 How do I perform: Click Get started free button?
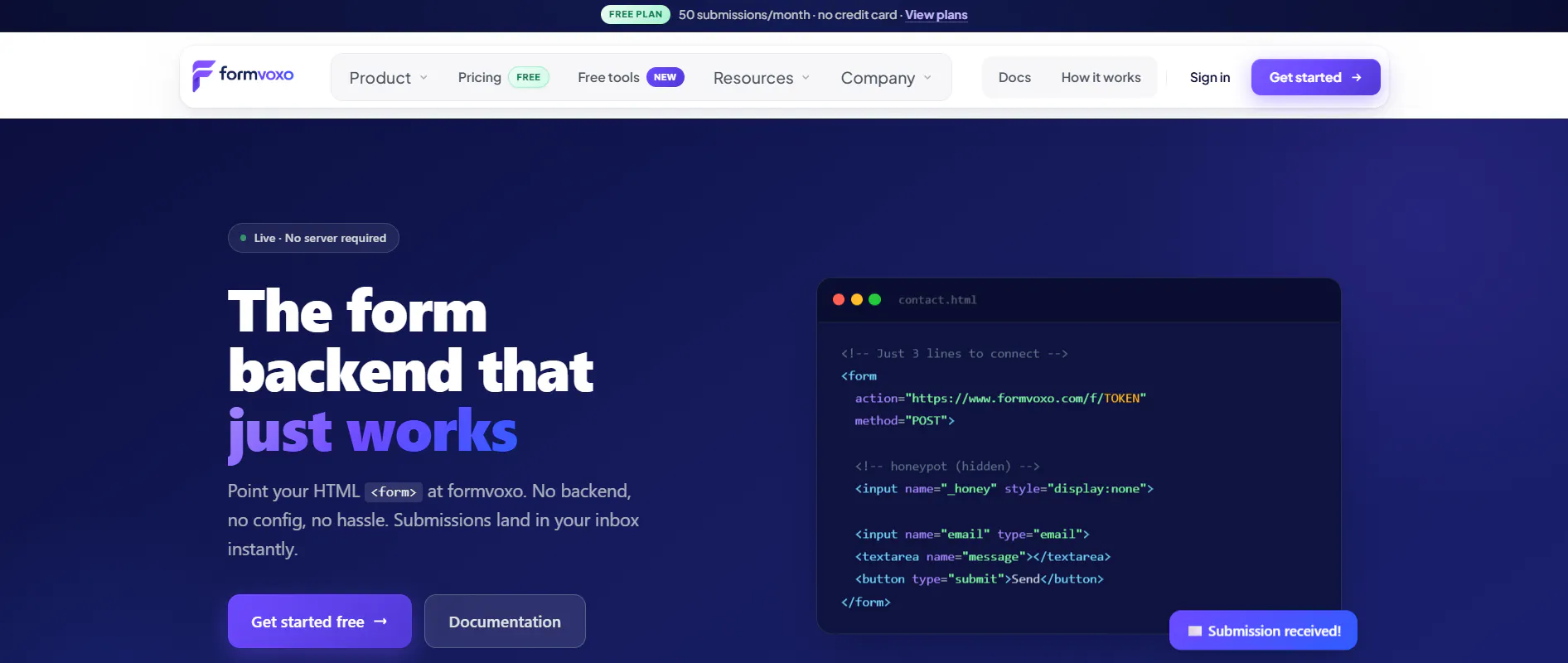coord(320,622)
